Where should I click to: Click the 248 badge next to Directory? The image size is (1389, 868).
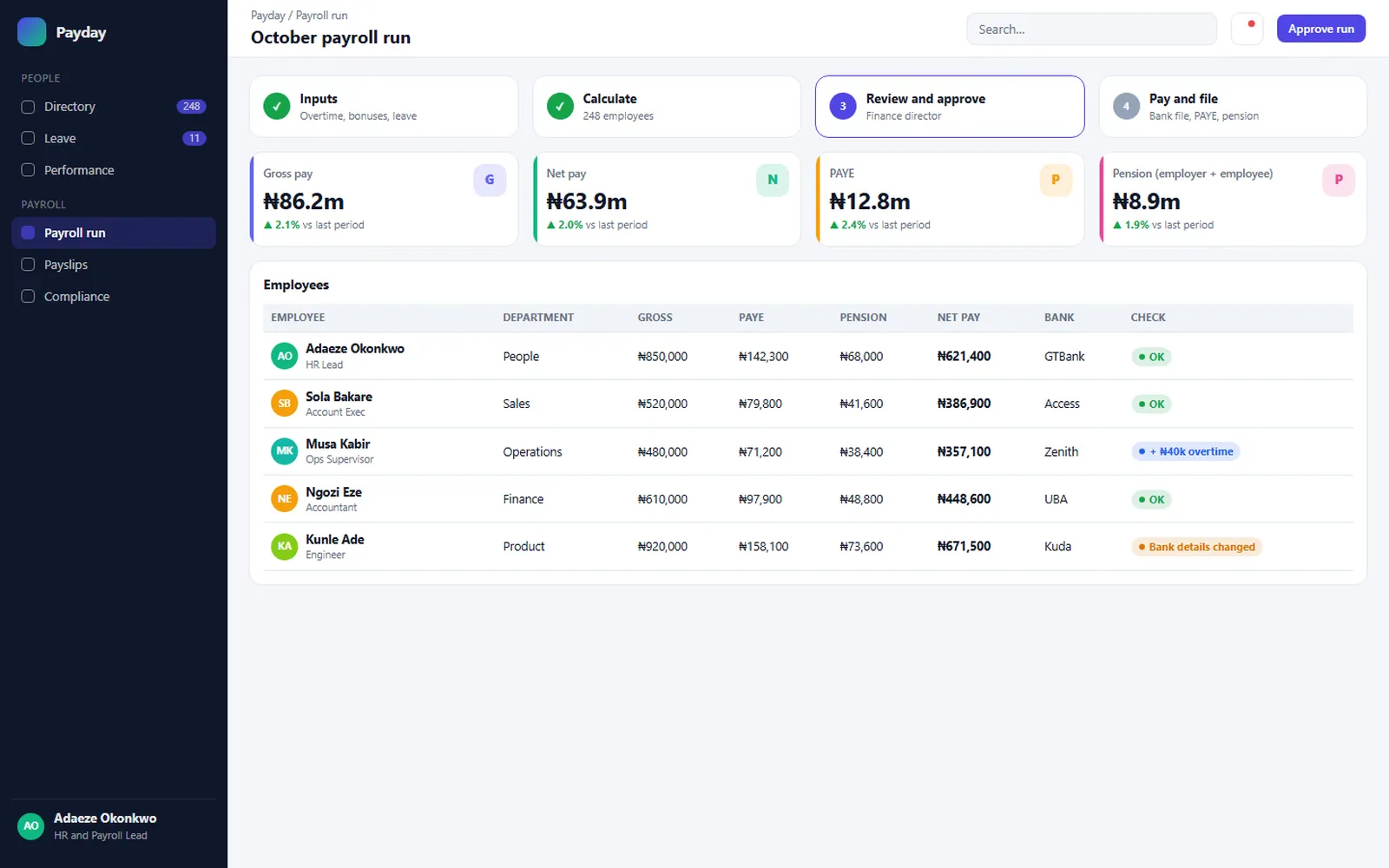[x=191, y=107]
